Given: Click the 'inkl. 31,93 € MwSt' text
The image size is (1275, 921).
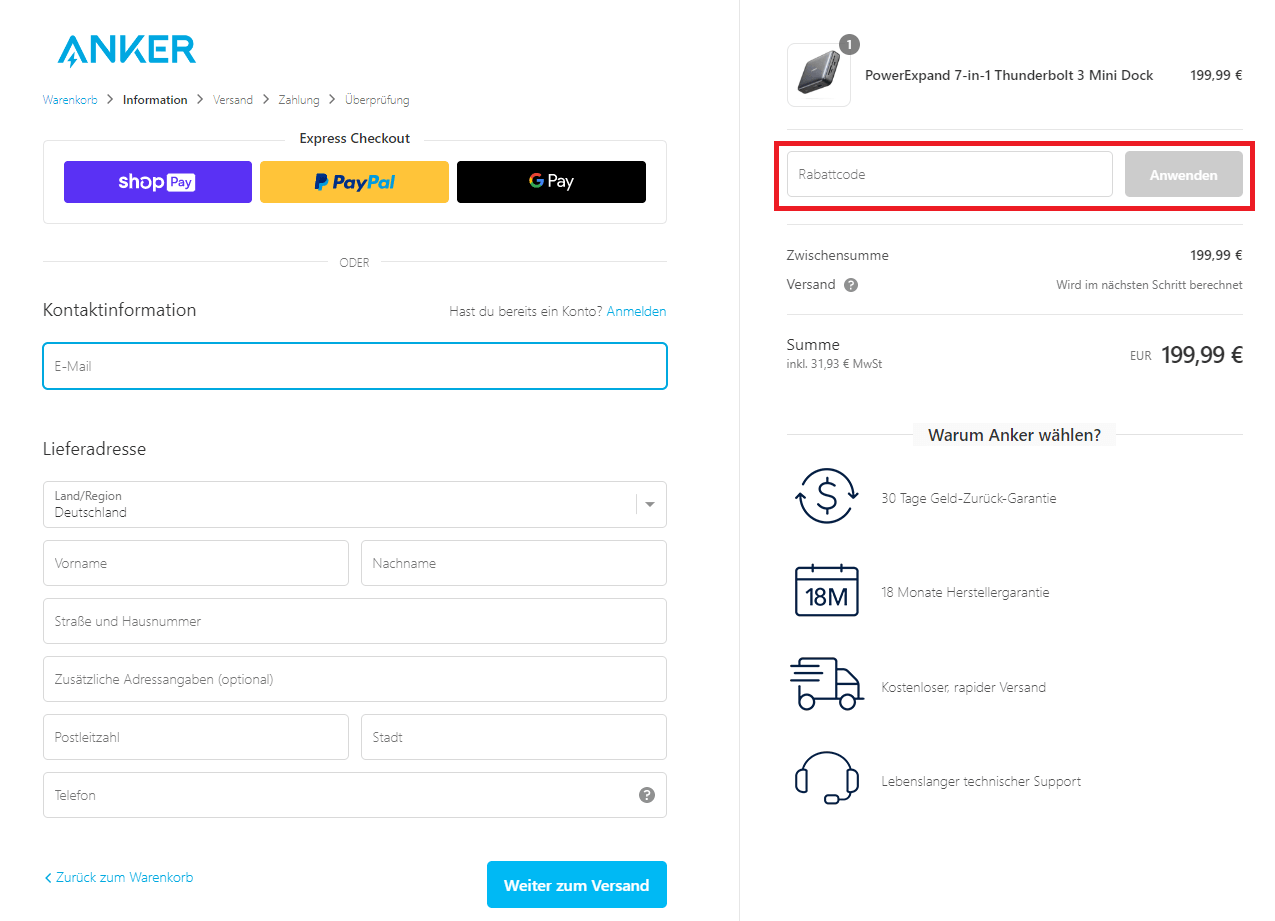Looking at the screenshot, I should 834,364.
